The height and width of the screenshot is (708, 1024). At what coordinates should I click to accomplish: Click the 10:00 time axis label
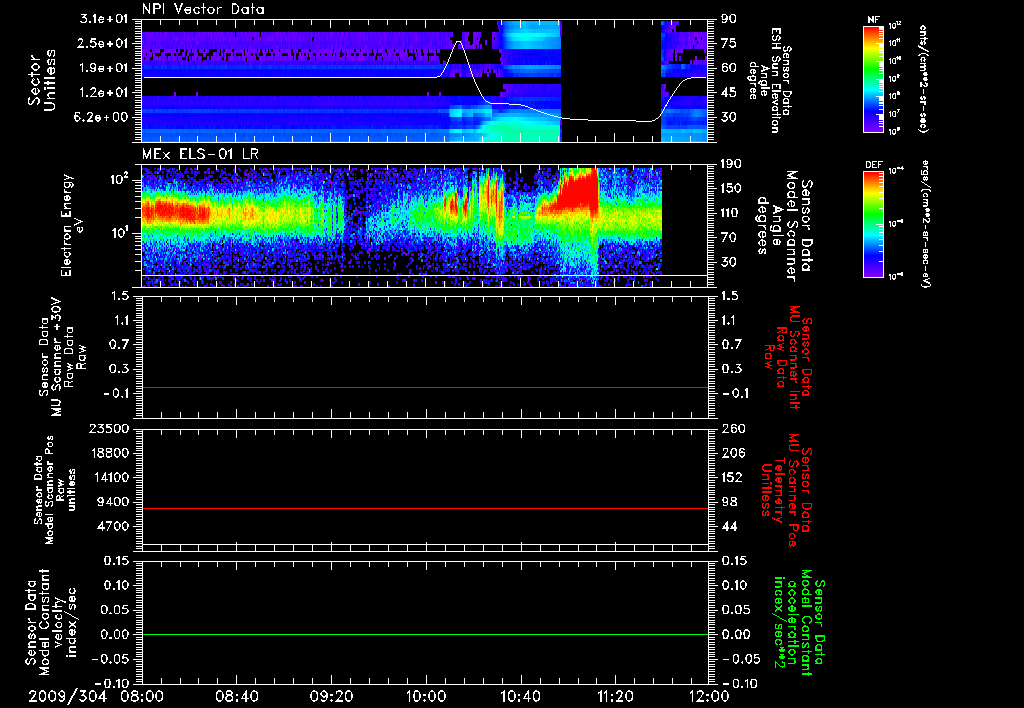coord(426,697)
